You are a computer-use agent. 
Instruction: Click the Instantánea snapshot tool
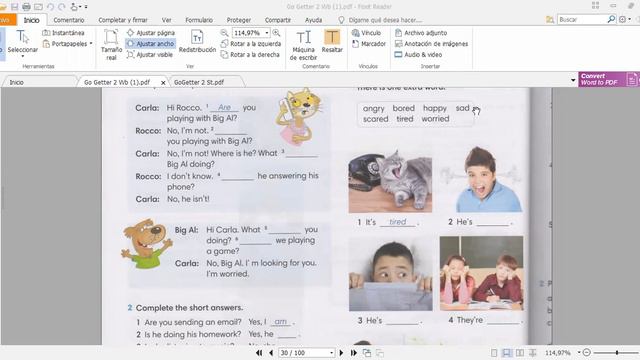pyautogui.click(x=64, y=33)
